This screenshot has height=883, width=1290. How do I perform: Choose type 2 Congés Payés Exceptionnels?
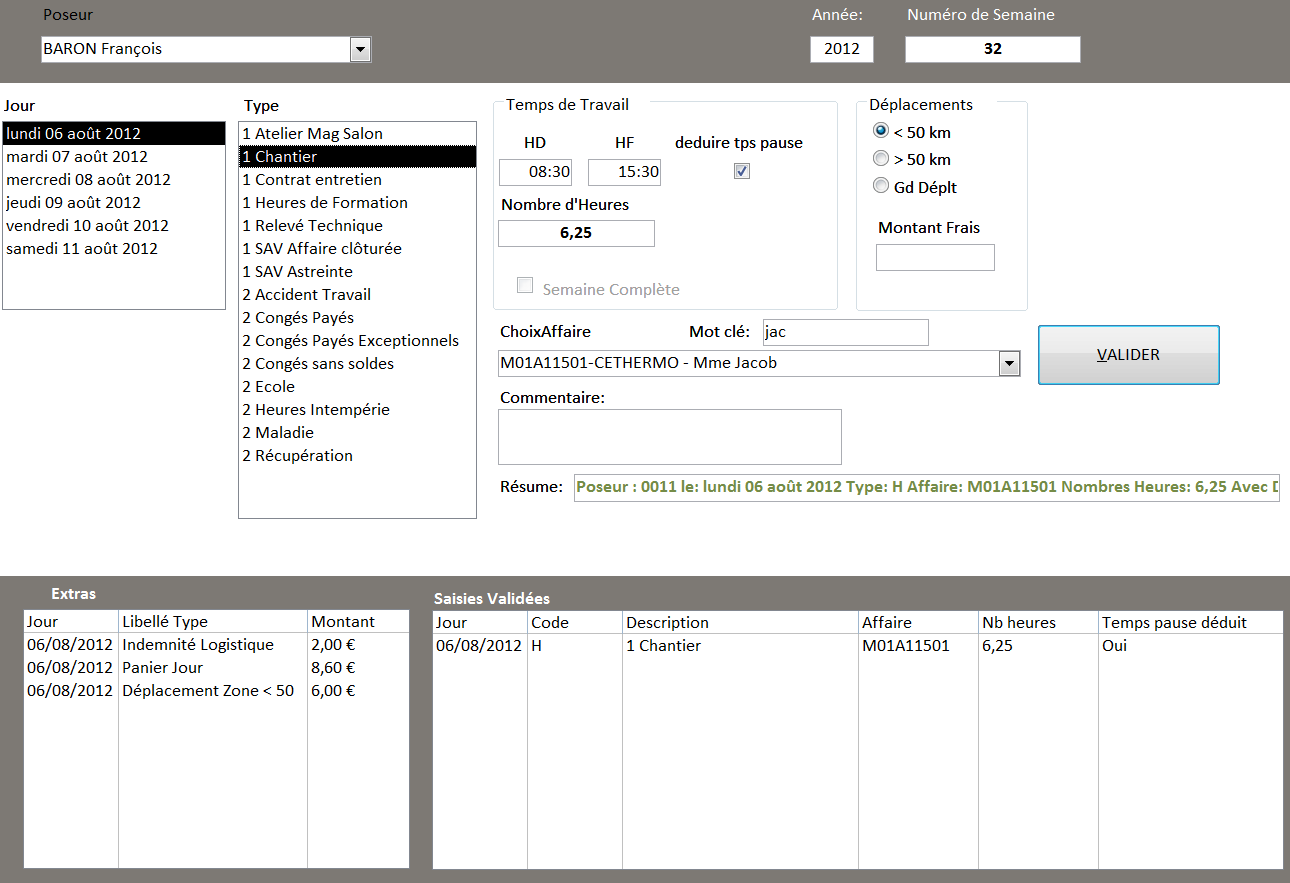click(x=357, y=341)
